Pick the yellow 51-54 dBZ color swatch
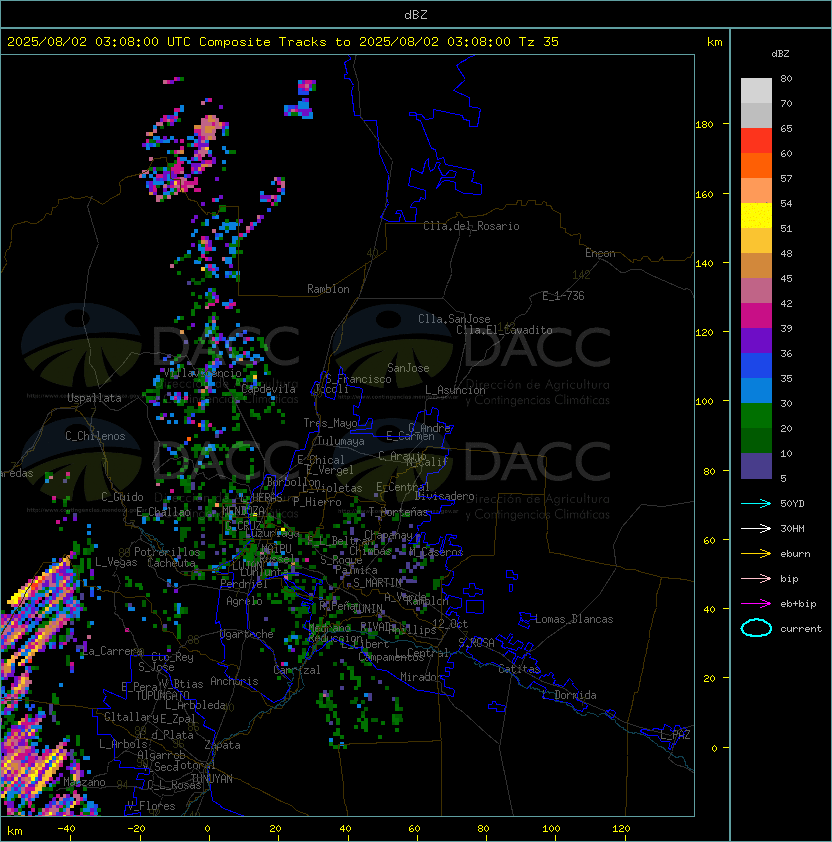 (756, 215)
